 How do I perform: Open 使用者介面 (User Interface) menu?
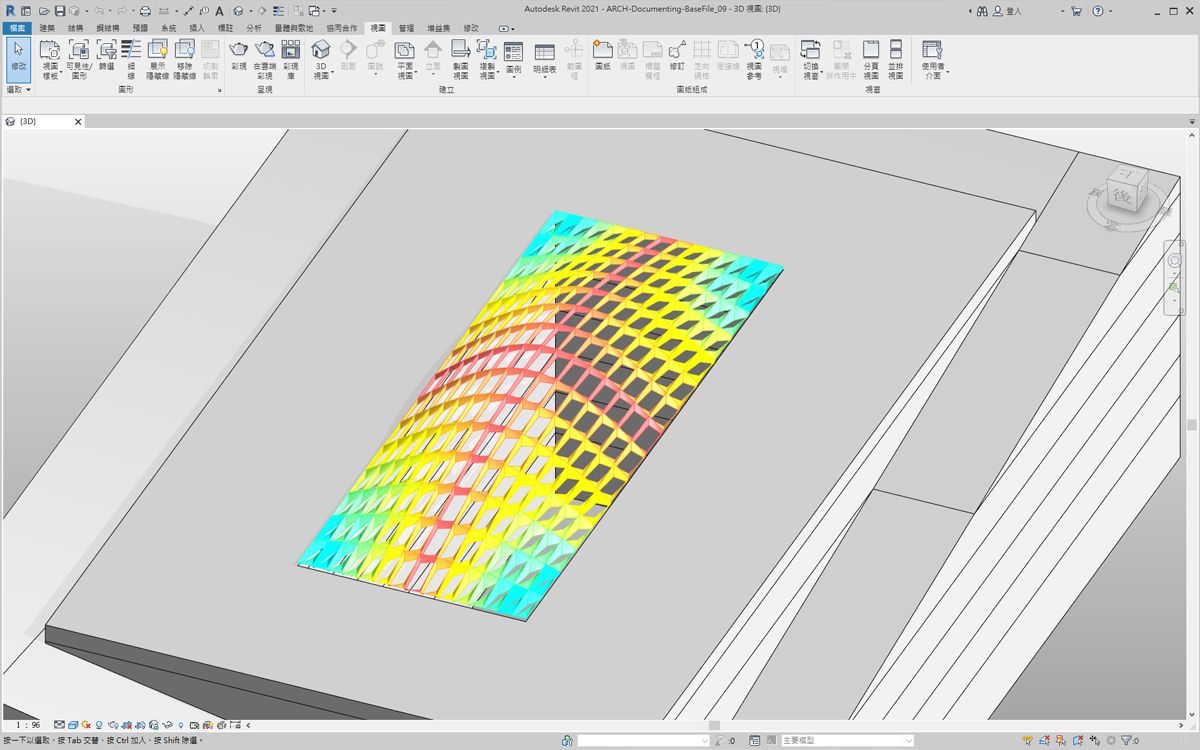(x=932, y=60)
